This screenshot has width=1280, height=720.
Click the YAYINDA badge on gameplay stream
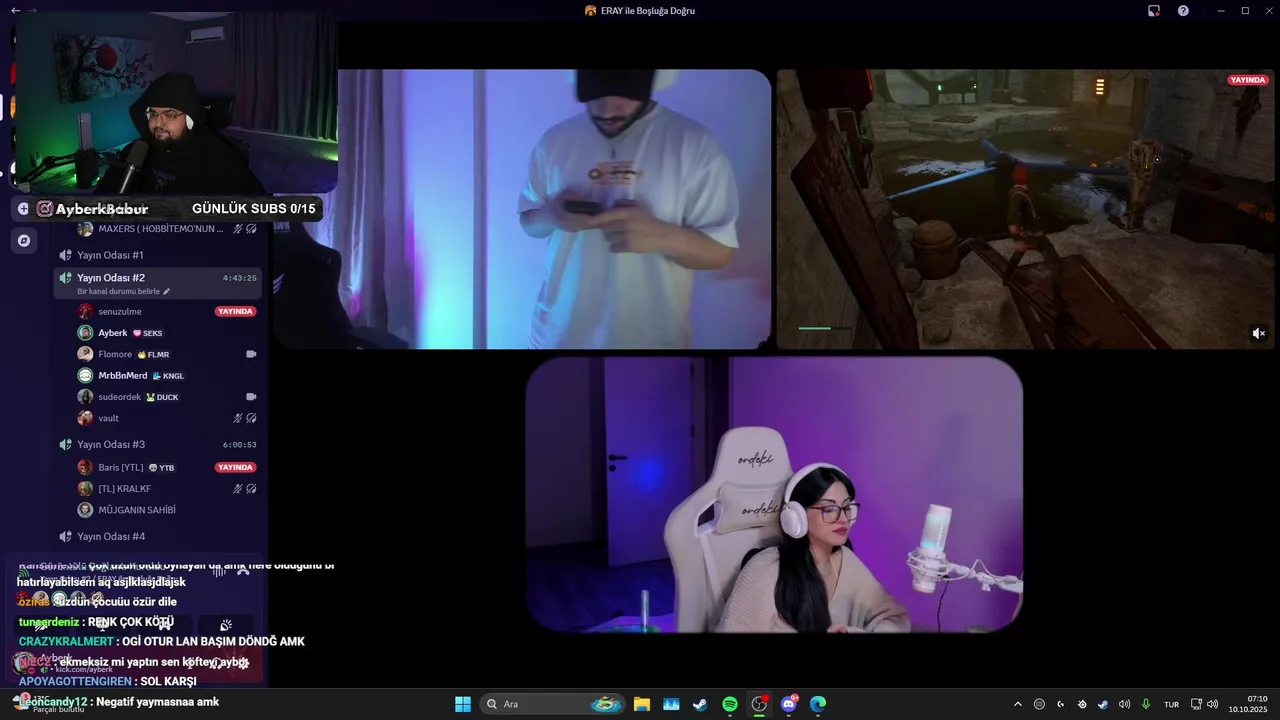(x=1247, y=80)
